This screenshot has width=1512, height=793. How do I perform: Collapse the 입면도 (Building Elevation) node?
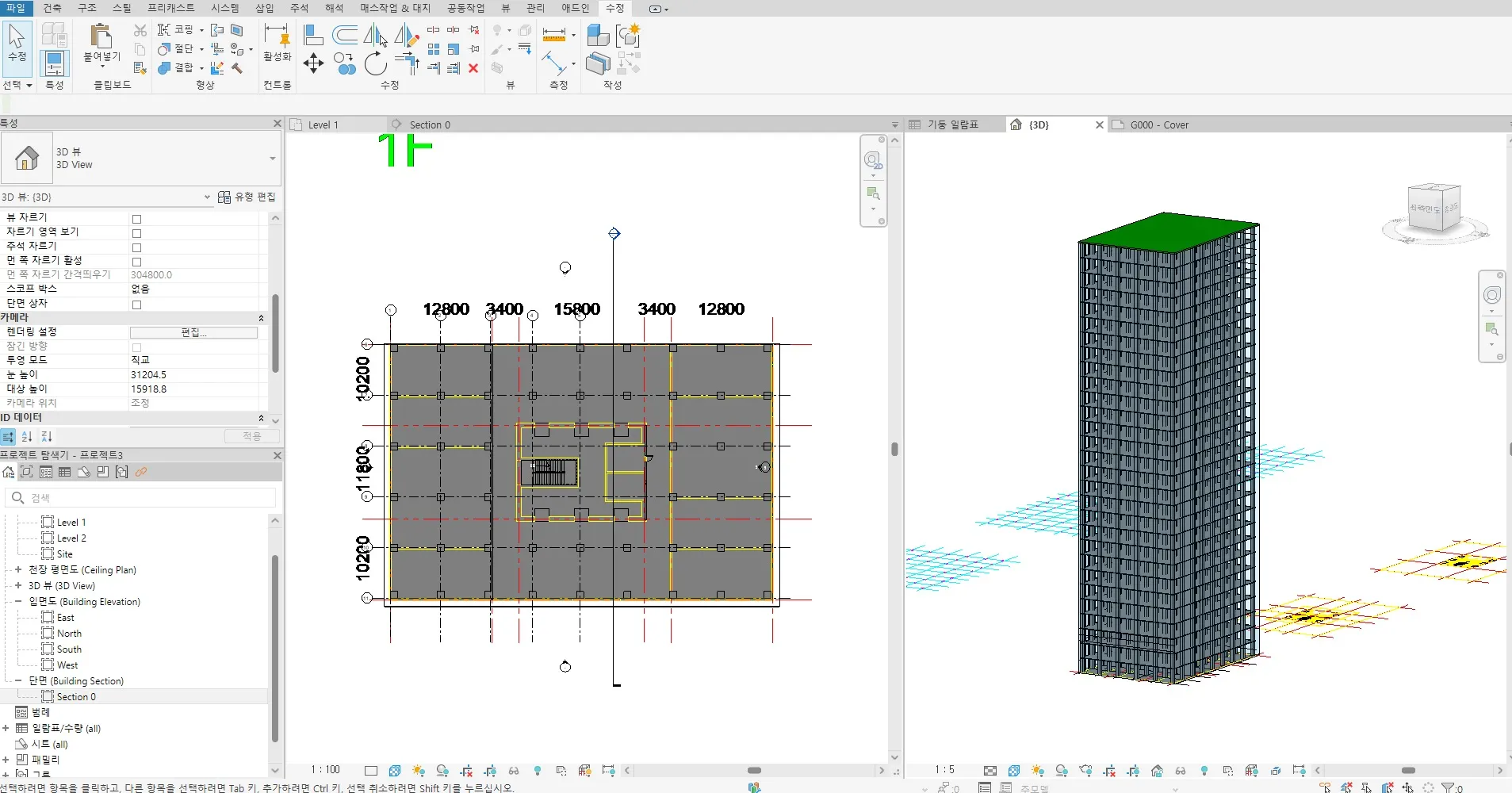[x=18, y=601]
